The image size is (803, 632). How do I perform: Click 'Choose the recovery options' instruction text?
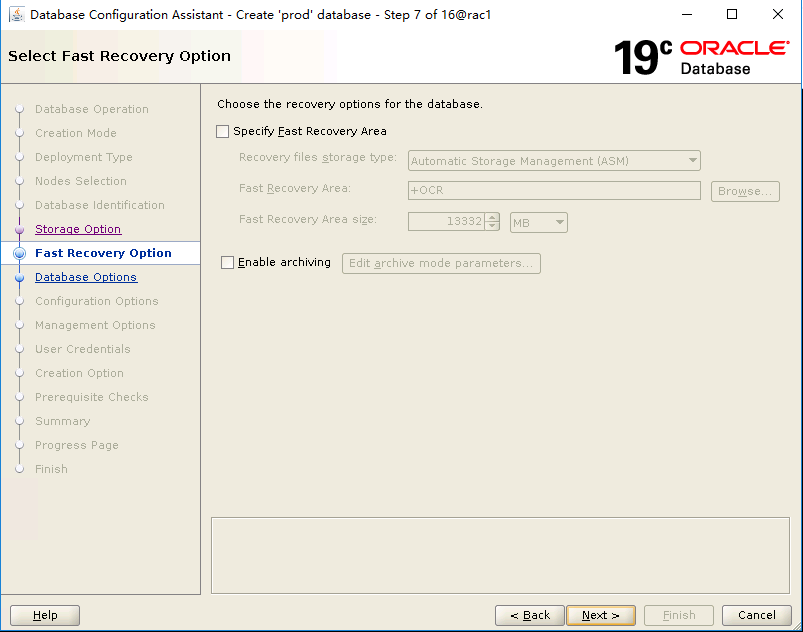pyautogui.click(x=350, y=104)
